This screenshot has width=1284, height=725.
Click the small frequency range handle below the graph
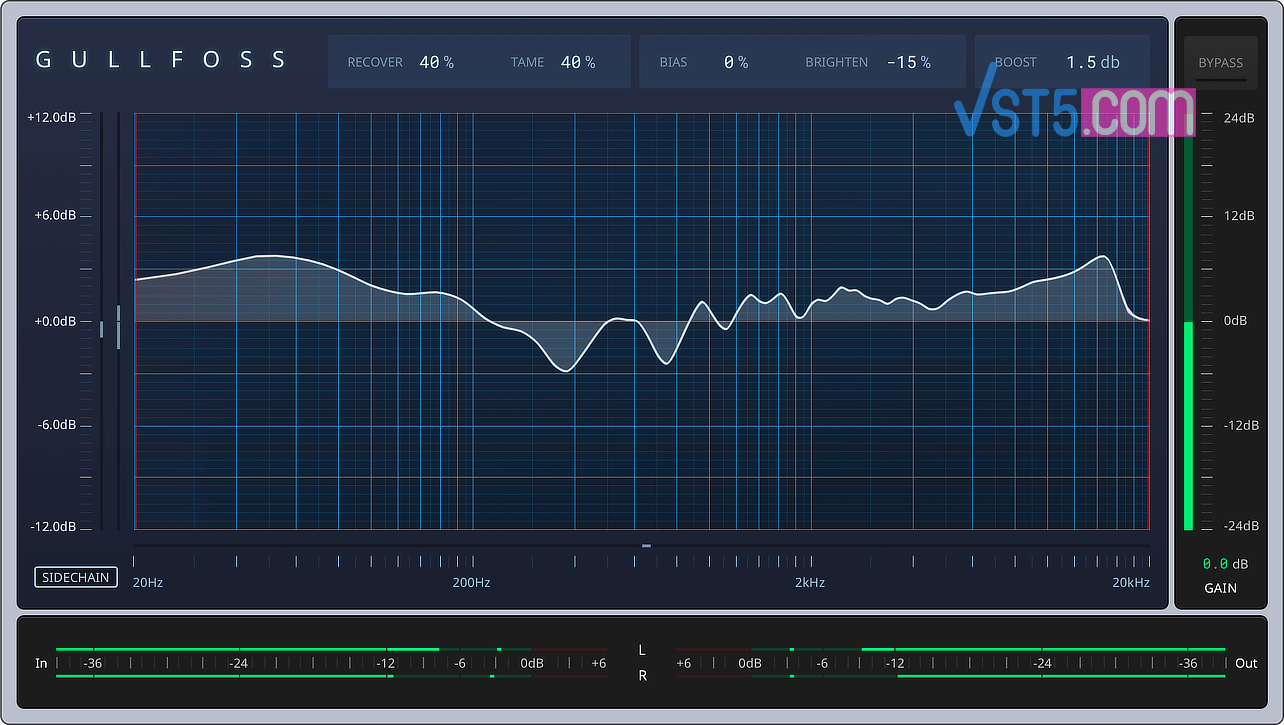[x=646, y=546]
